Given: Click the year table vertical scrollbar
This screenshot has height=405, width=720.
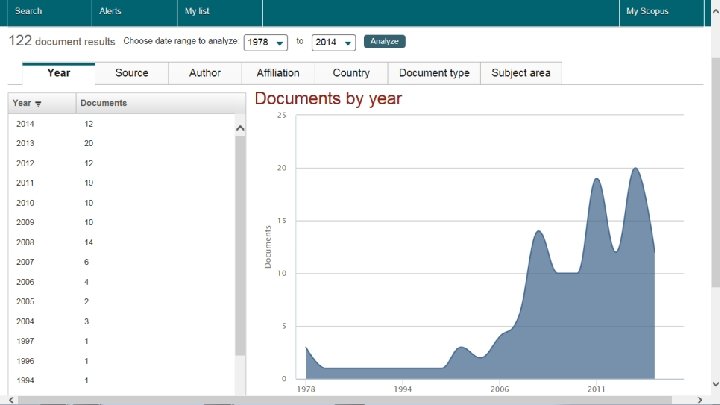Looking at the screenshot, I should 240,246.
